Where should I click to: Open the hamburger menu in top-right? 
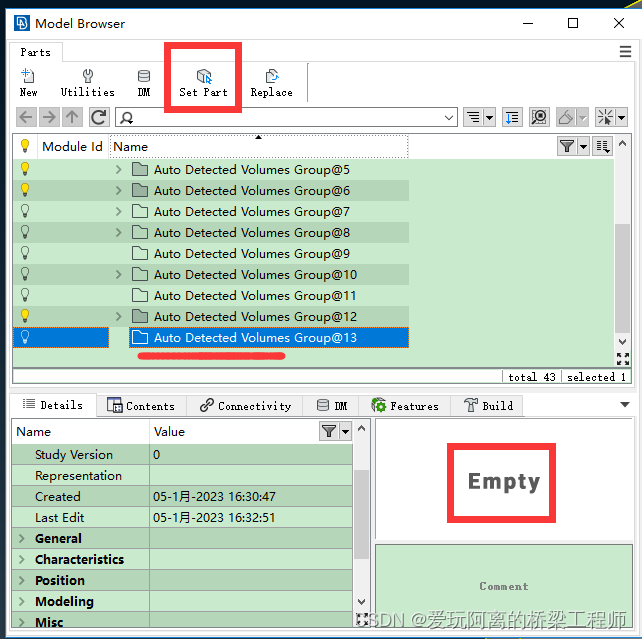(625, 52)
